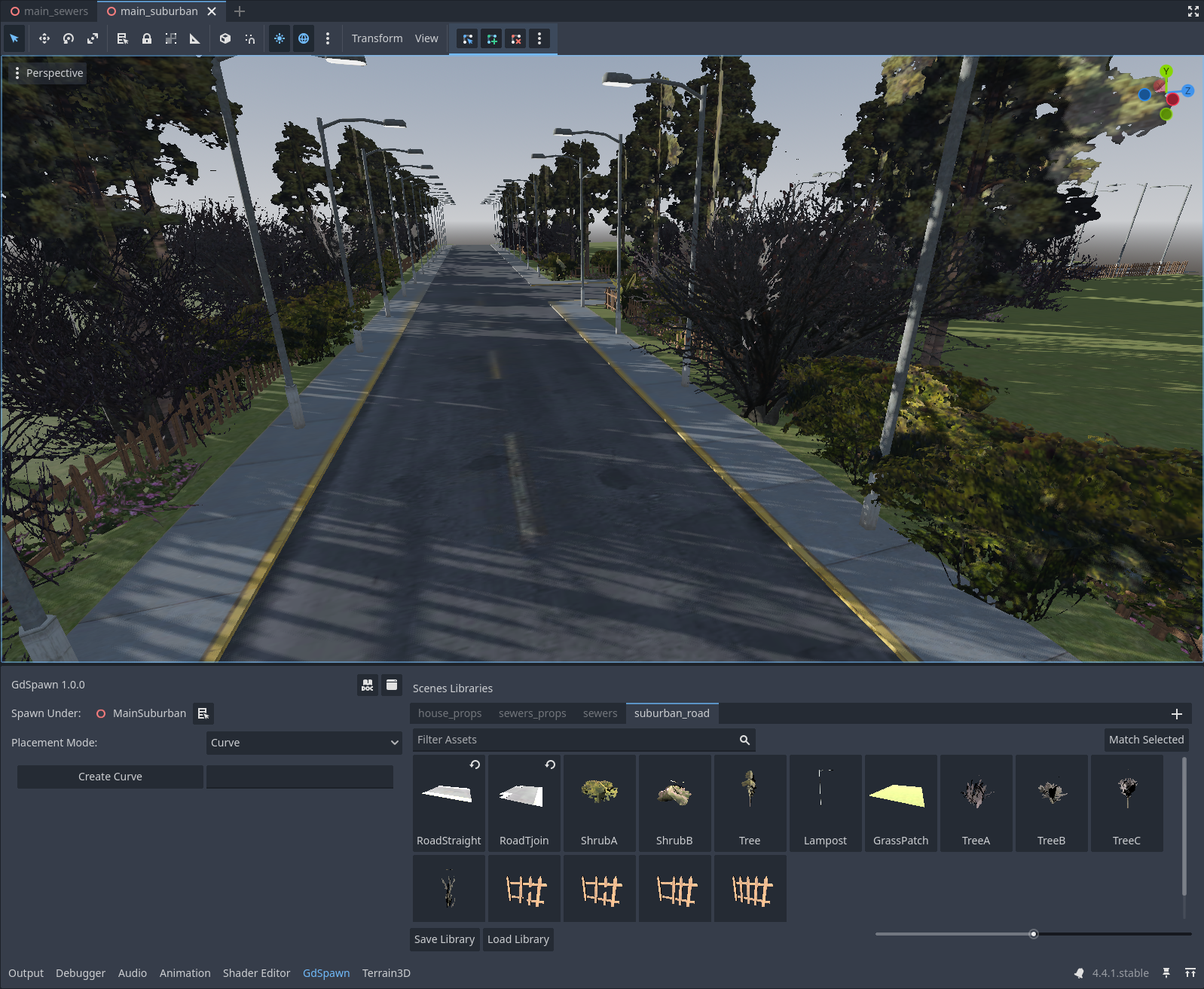Choose the GdSpawn delete toolbar tool
The image size is (1204, 989).
coord(516,38)
